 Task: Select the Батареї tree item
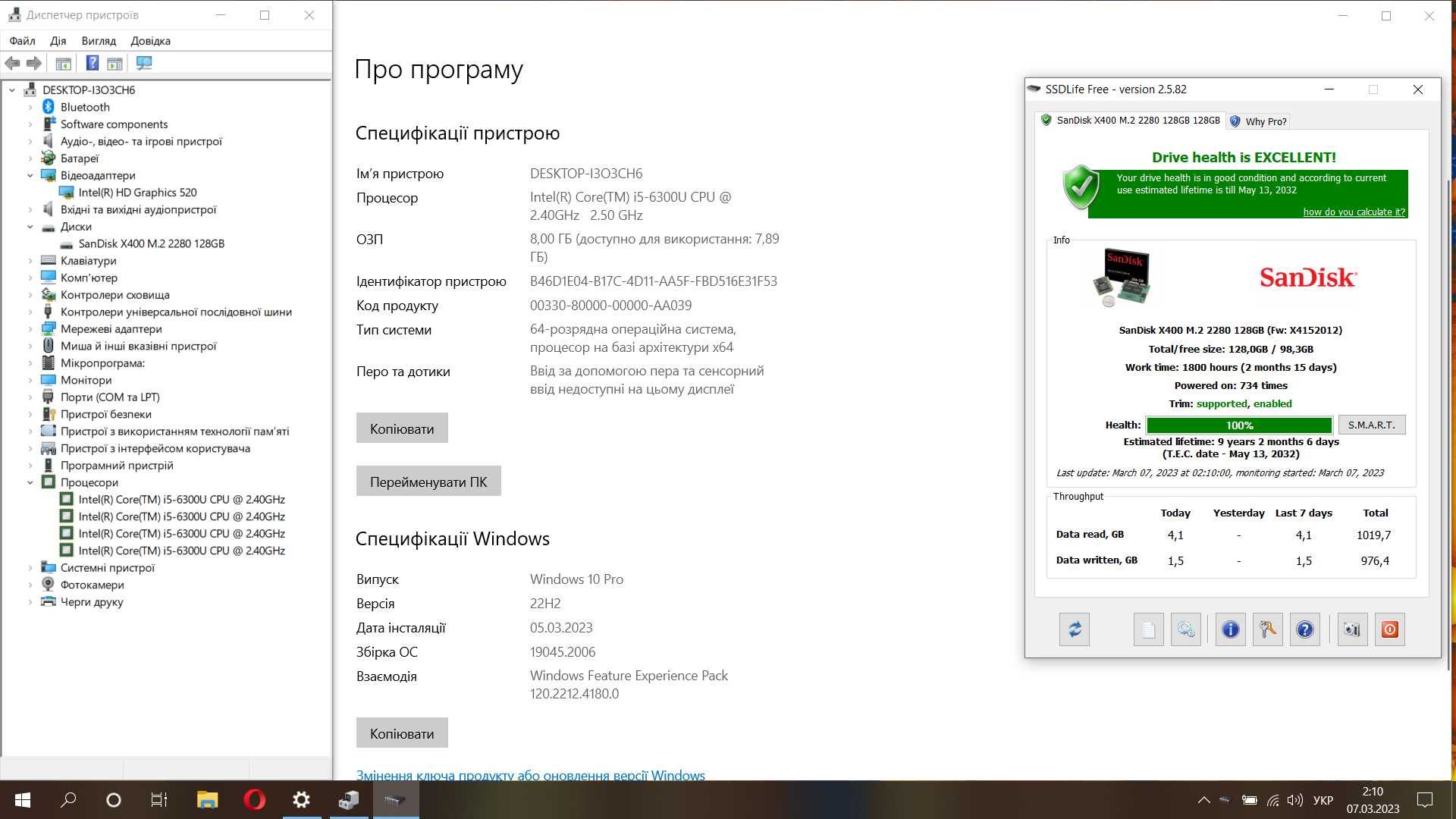[80, 158]
